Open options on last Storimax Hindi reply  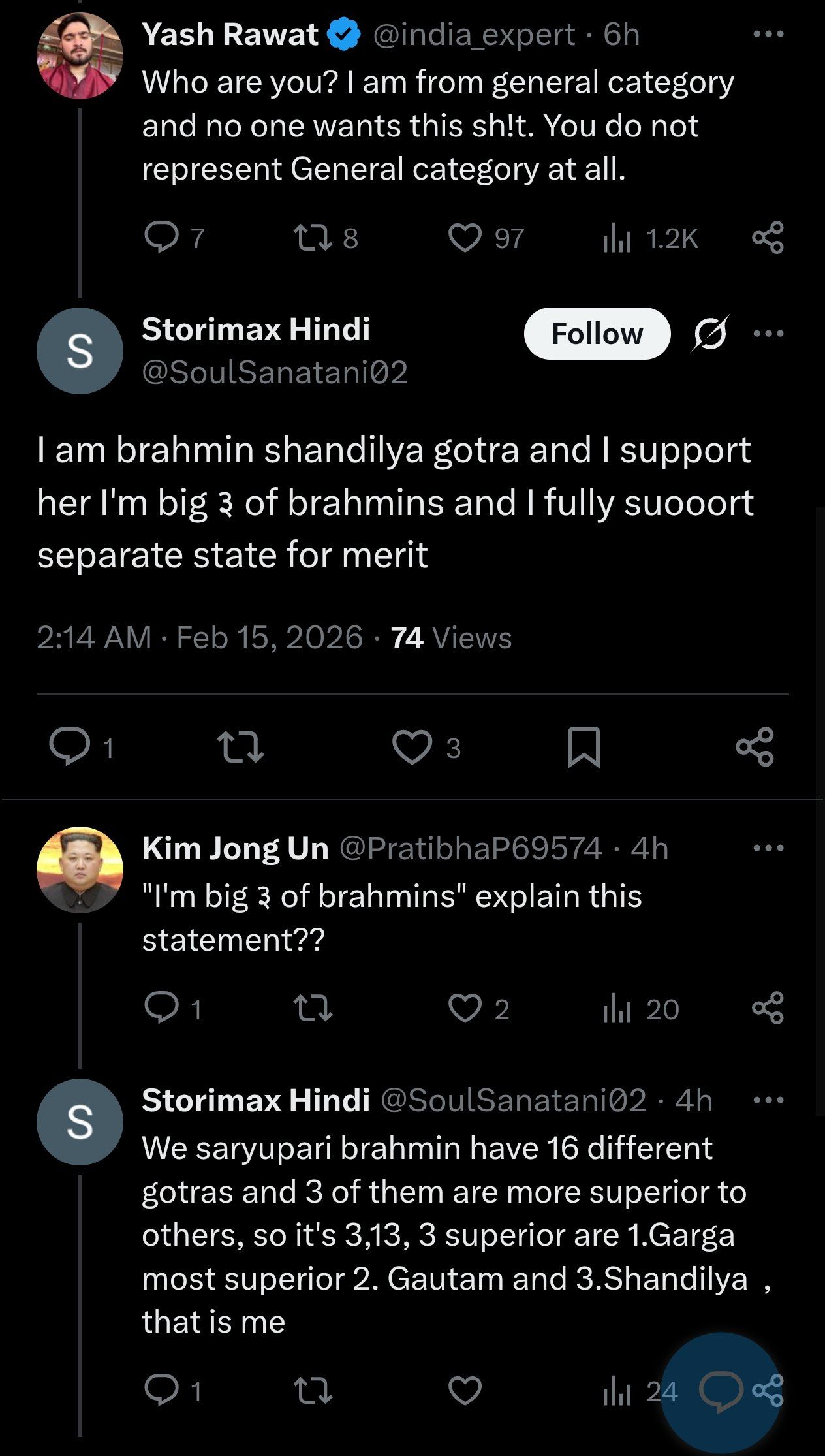click(768, 1100)
